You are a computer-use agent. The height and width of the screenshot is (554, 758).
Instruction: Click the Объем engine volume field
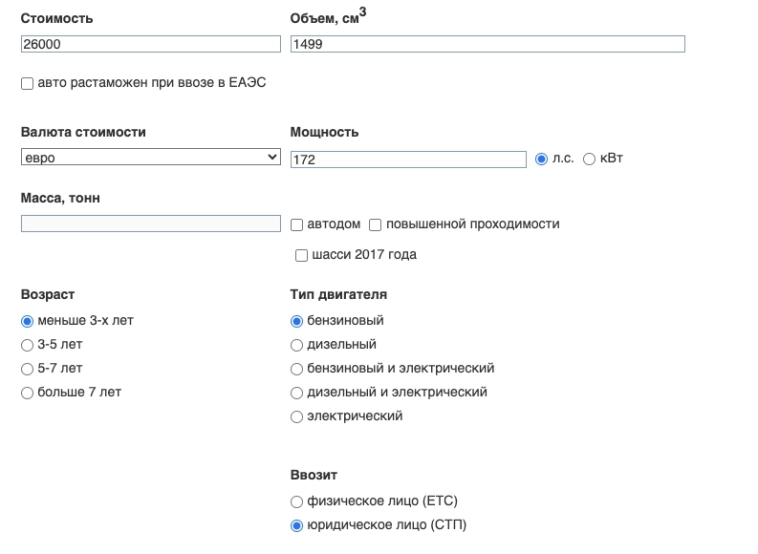tap(487, 44)
